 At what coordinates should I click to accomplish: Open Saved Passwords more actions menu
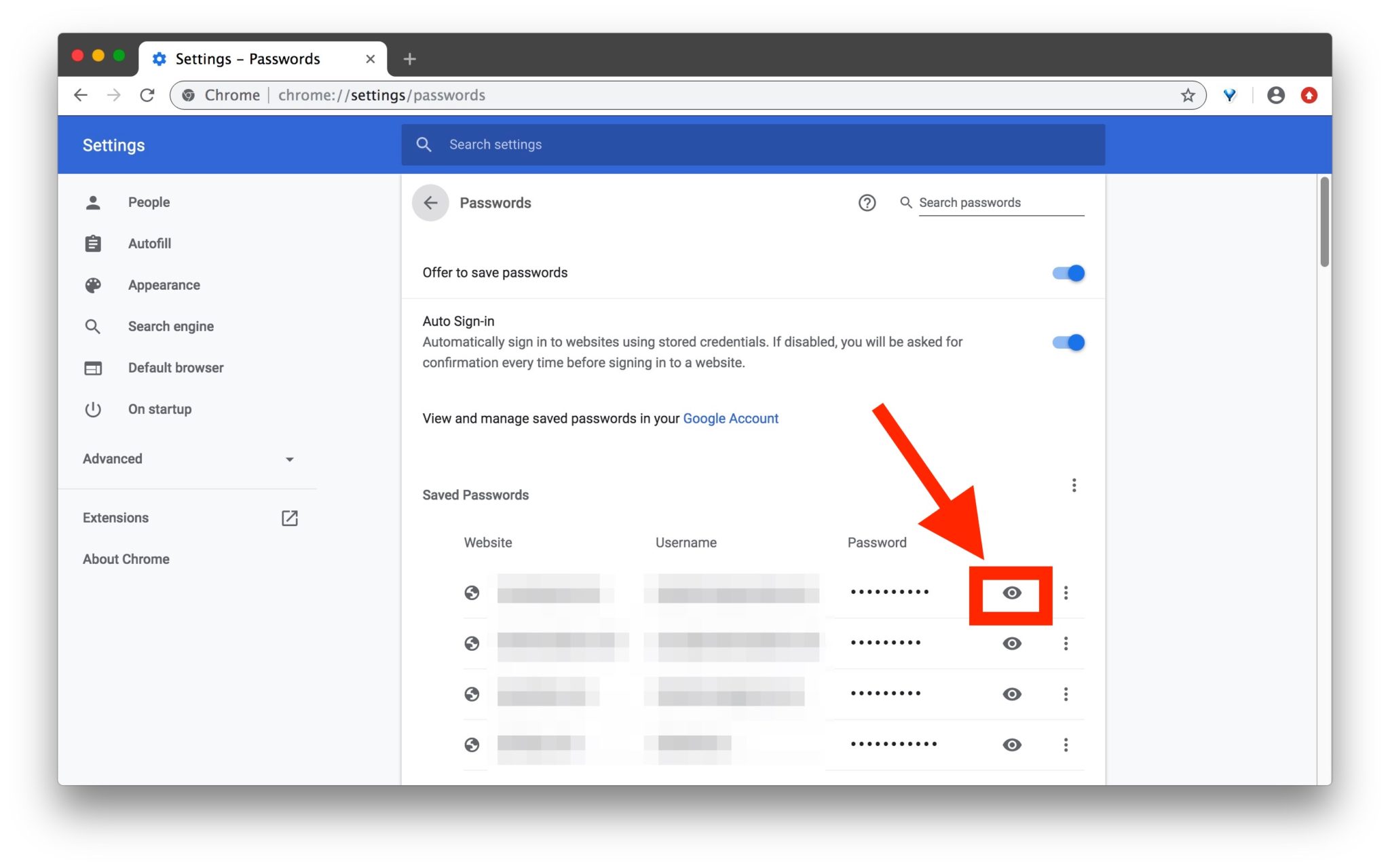[1074, 485]
